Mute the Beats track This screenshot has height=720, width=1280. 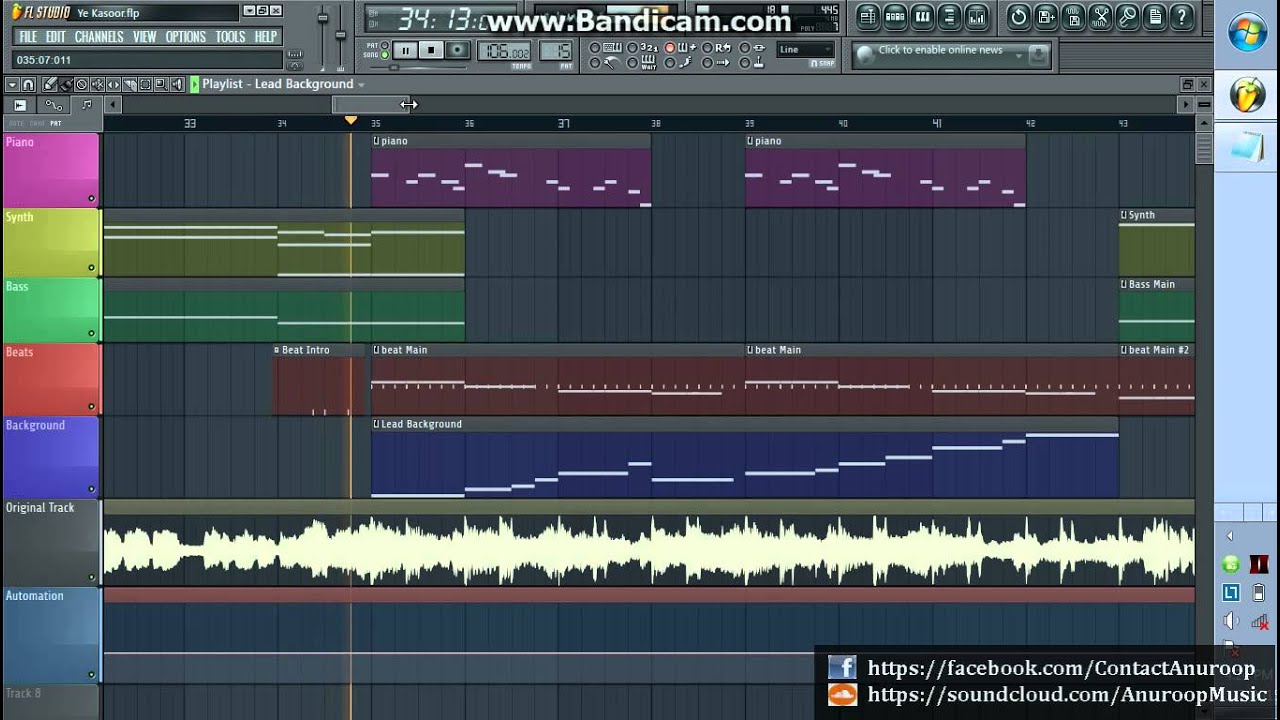91,406
